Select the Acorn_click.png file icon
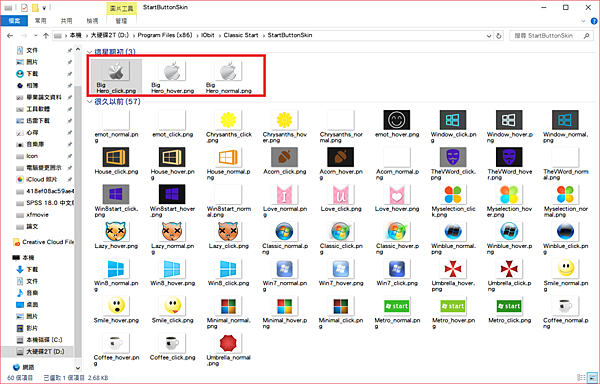The height and width of the screenshot is (384, 600). click(x=284, y=157)
